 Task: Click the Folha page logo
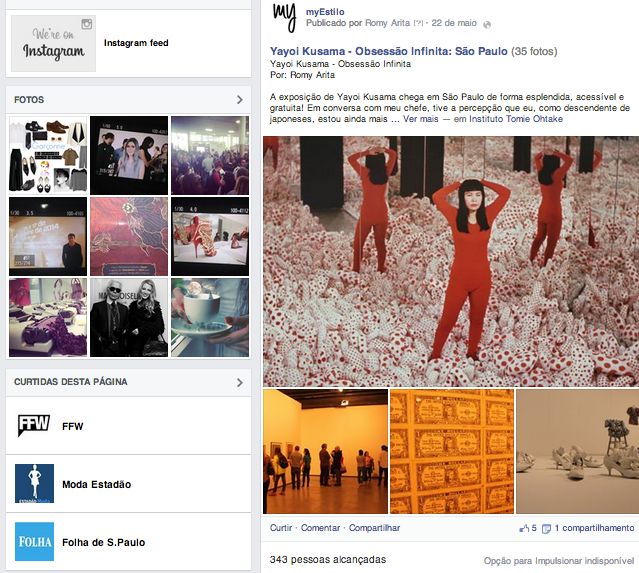(34, 542)
